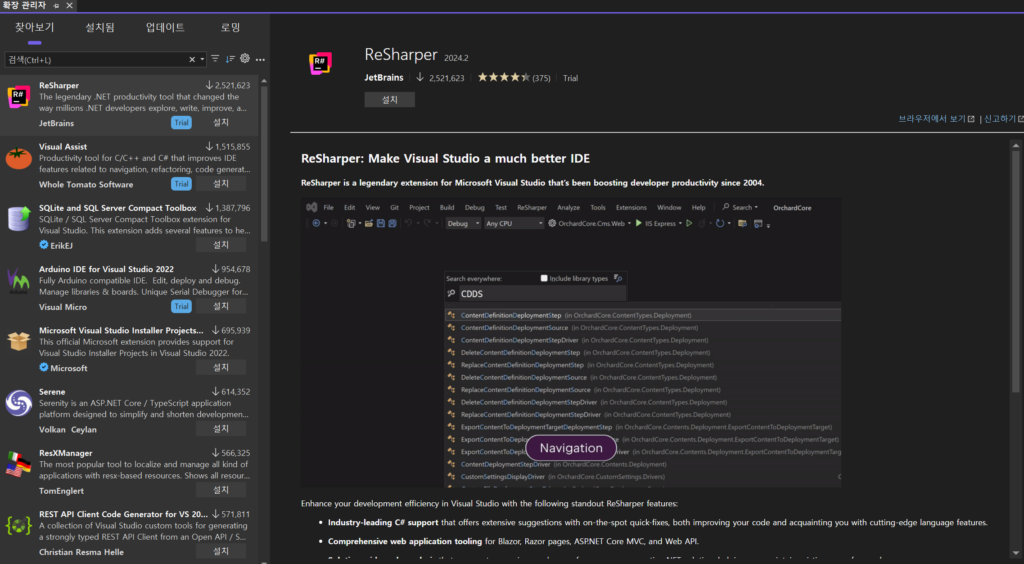The height and width of the screenshot is (564, 1024).
Task: Select the Installer Projects box icon
Action: (18, 341)
